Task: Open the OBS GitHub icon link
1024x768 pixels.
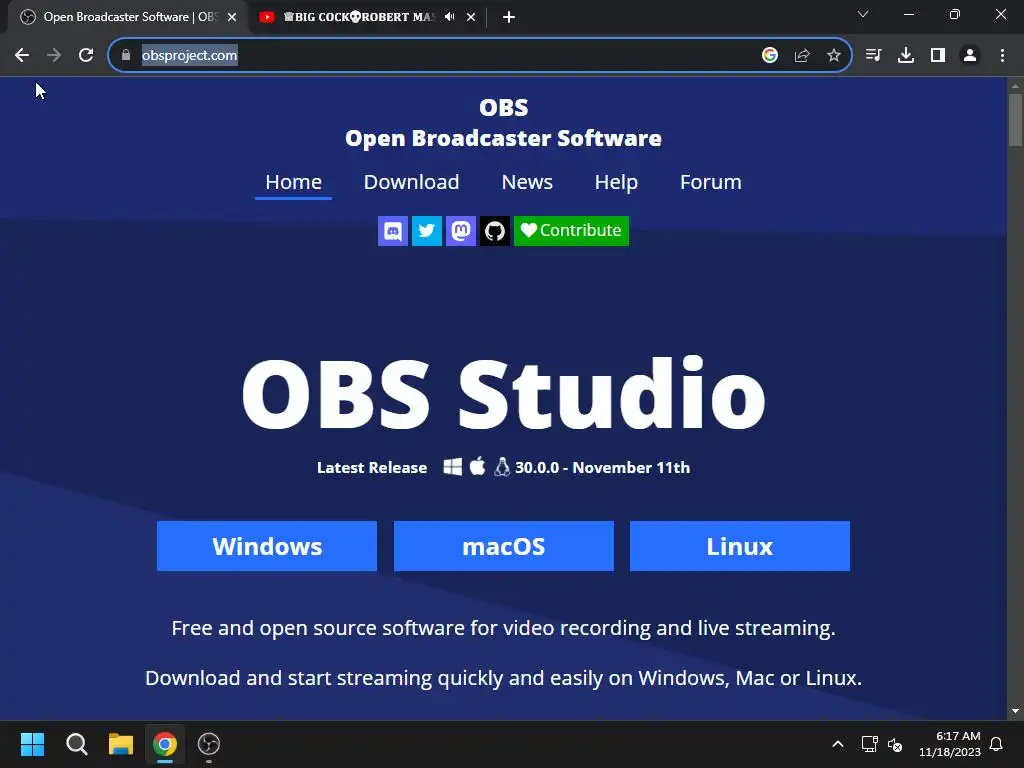Action: [494, 231]
